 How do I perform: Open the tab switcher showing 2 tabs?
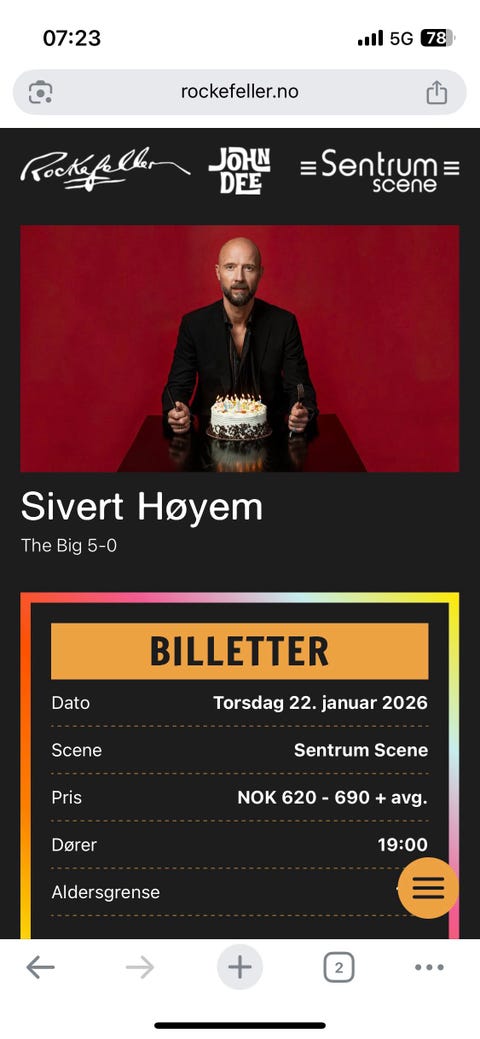pos(339,967)
